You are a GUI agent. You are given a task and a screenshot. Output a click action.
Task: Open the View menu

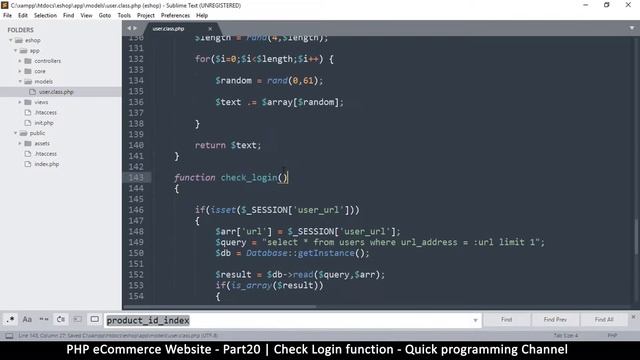click(x=87, y=15)
